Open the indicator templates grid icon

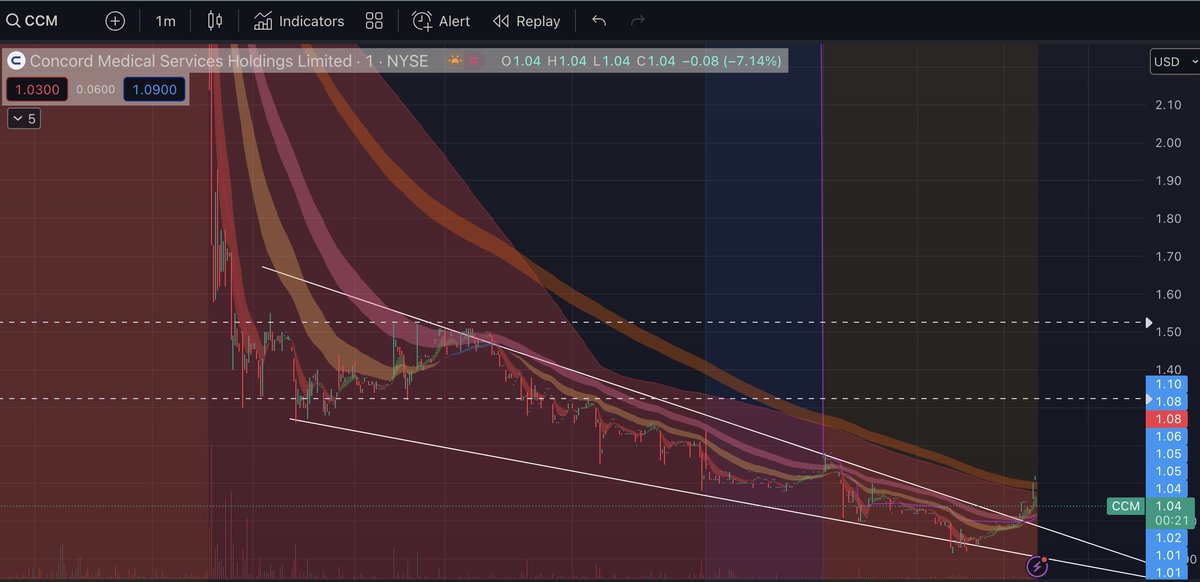click(374, 20)
